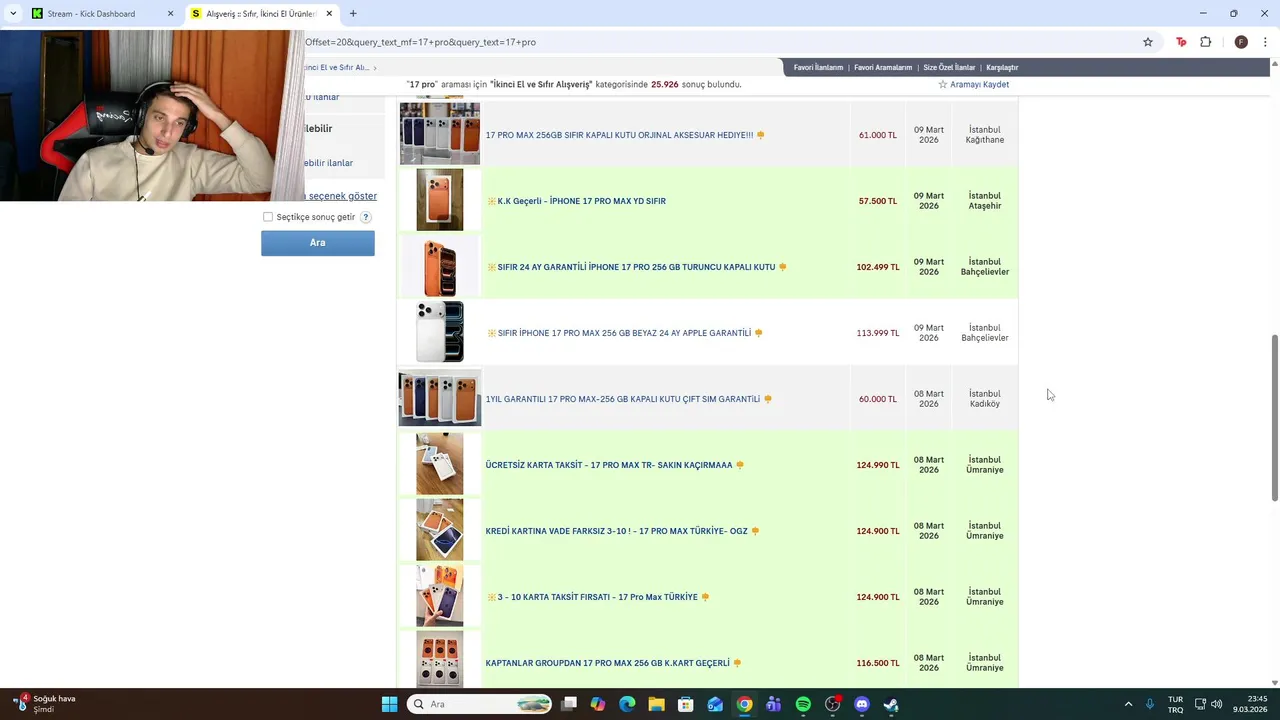This screenshot has height=720, width=1280.
Task: Open listing ÜCRETSİZ KARTA TAKSİT - 17 PRO MAX TR
Action: click(x=609, y=465)
